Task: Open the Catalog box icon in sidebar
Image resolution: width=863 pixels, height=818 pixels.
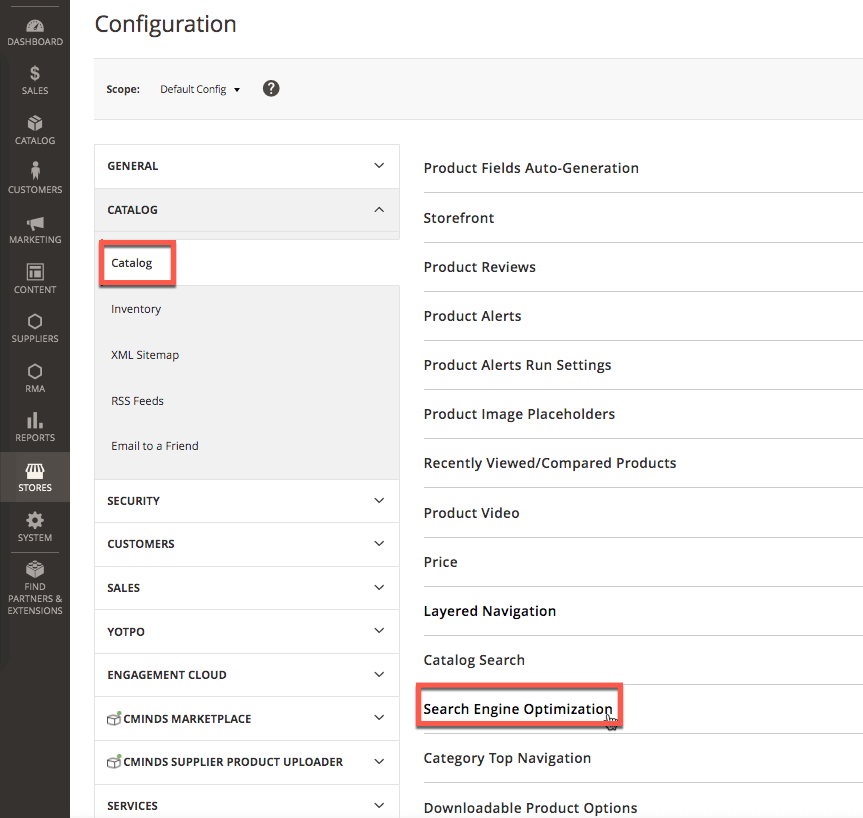Action: (35, 124)
